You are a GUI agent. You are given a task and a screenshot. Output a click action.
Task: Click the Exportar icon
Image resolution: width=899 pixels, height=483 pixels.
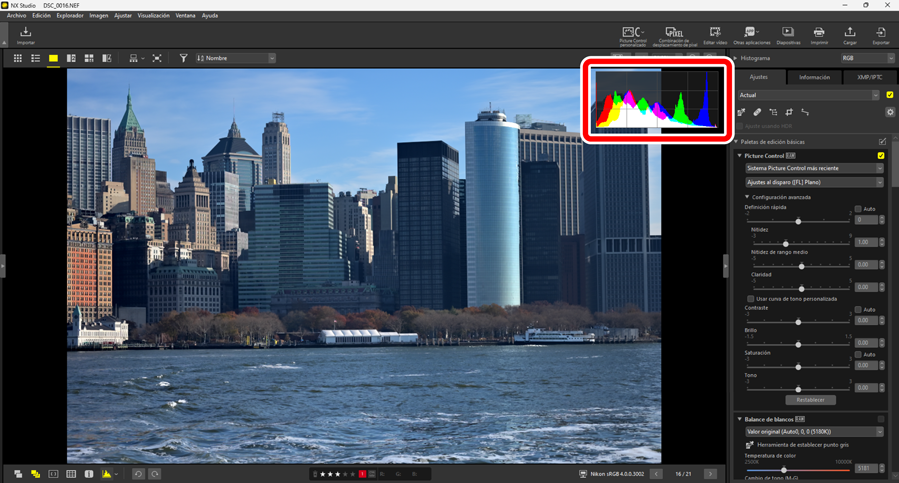pos(880,35)
